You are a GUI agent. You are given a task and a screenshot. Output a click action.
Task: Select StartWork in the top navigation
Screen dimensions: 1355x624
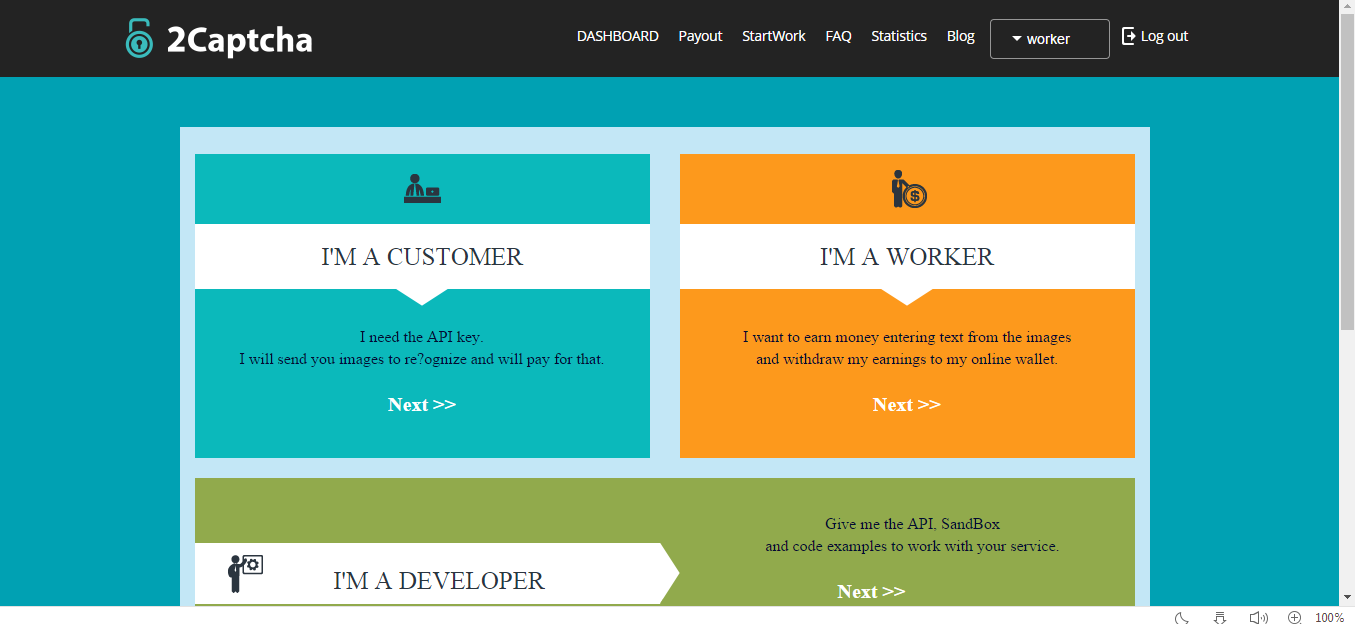pos(773,36)
